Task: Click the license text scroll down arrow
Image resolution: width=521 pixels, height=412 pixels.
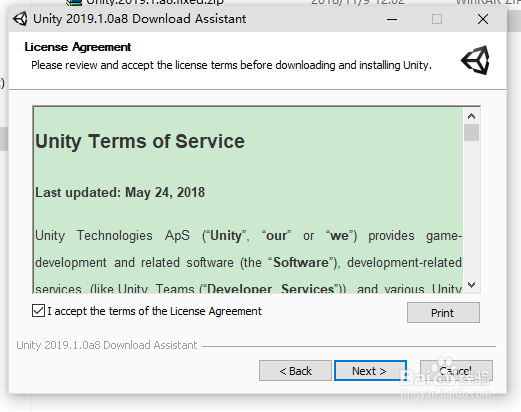Action: (x=471, y=285)
